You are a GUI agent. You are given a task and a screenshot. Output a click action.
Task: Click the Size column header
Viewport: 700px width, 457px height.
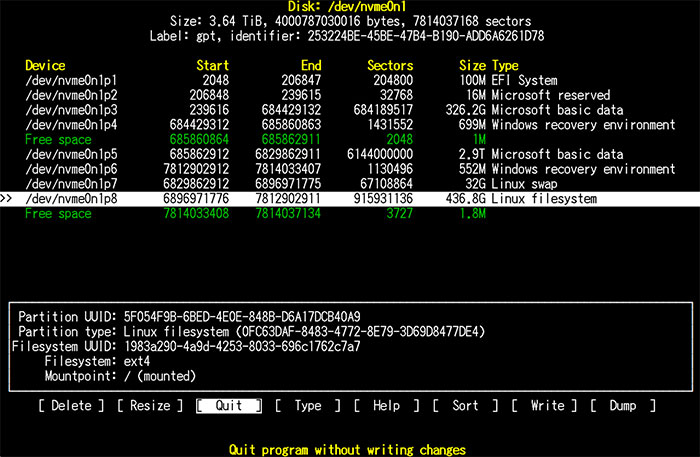pyautogui.click(x=472, y=66)
